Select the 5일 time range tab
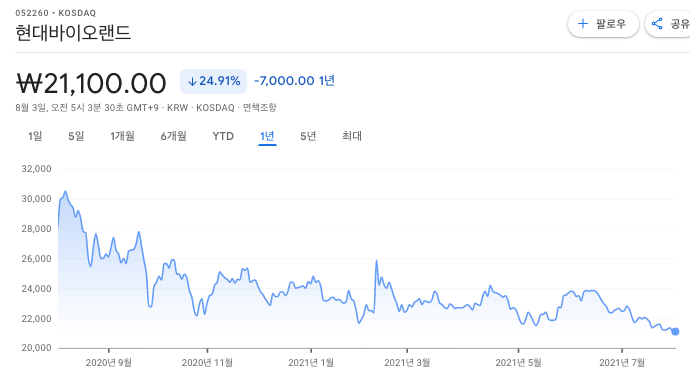This screenshot has height=373, width=690. click(x=76, y=136)
